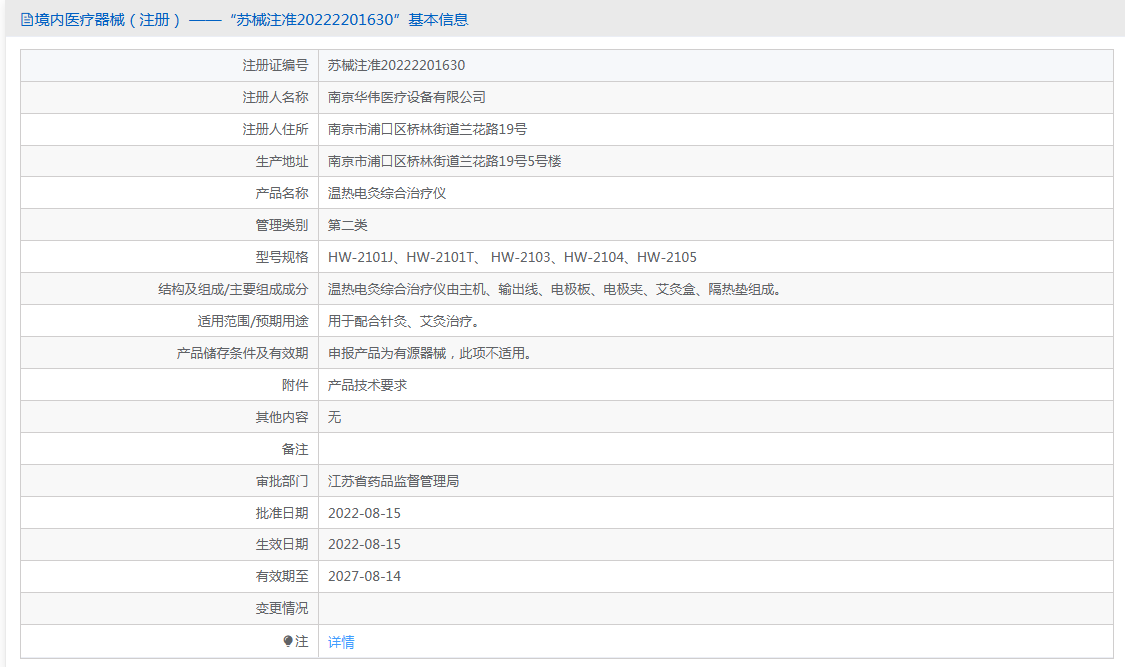Click the 其他内容 label
This screenshot has width=1125, height=667.
(x=282, y=417)
